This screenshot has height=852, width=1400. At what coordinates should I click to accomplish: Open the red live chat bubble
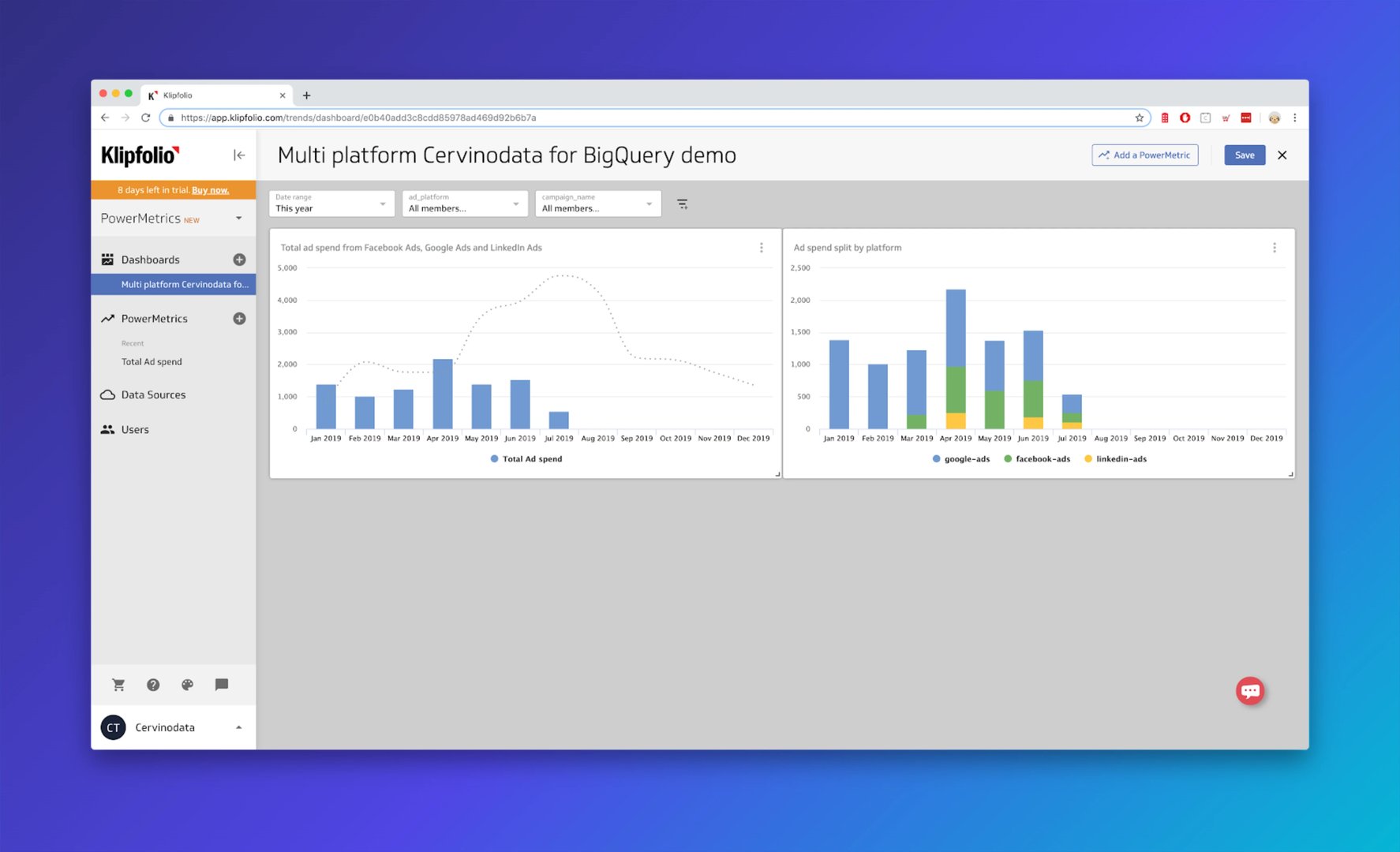point(1250,691)
